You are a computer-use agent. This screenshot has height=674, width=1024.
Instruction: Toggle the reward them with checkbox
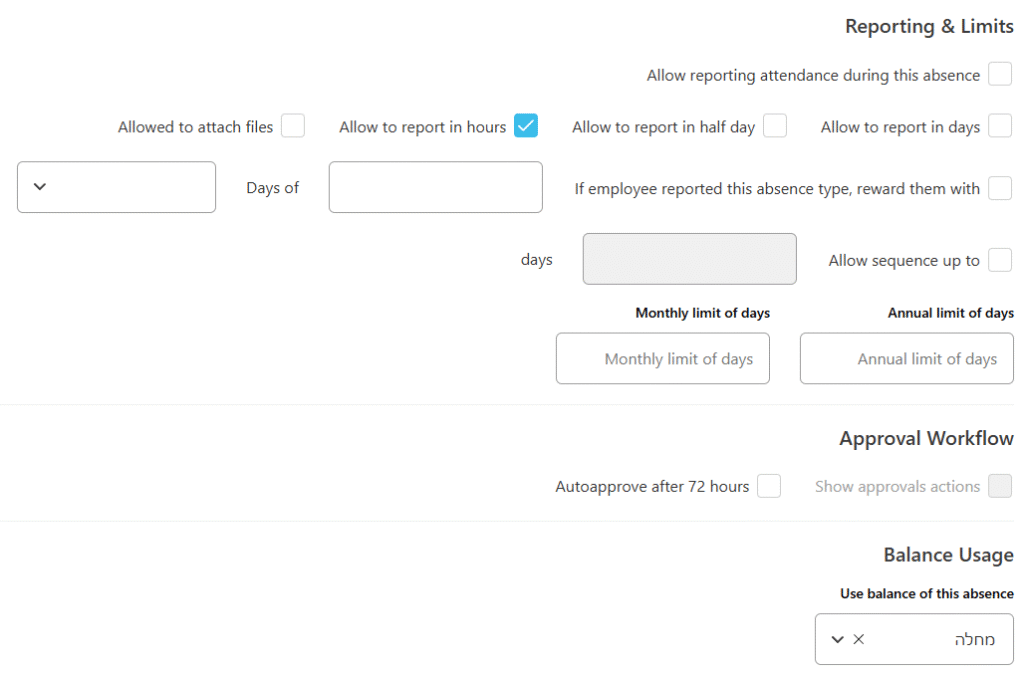[999, 188]
